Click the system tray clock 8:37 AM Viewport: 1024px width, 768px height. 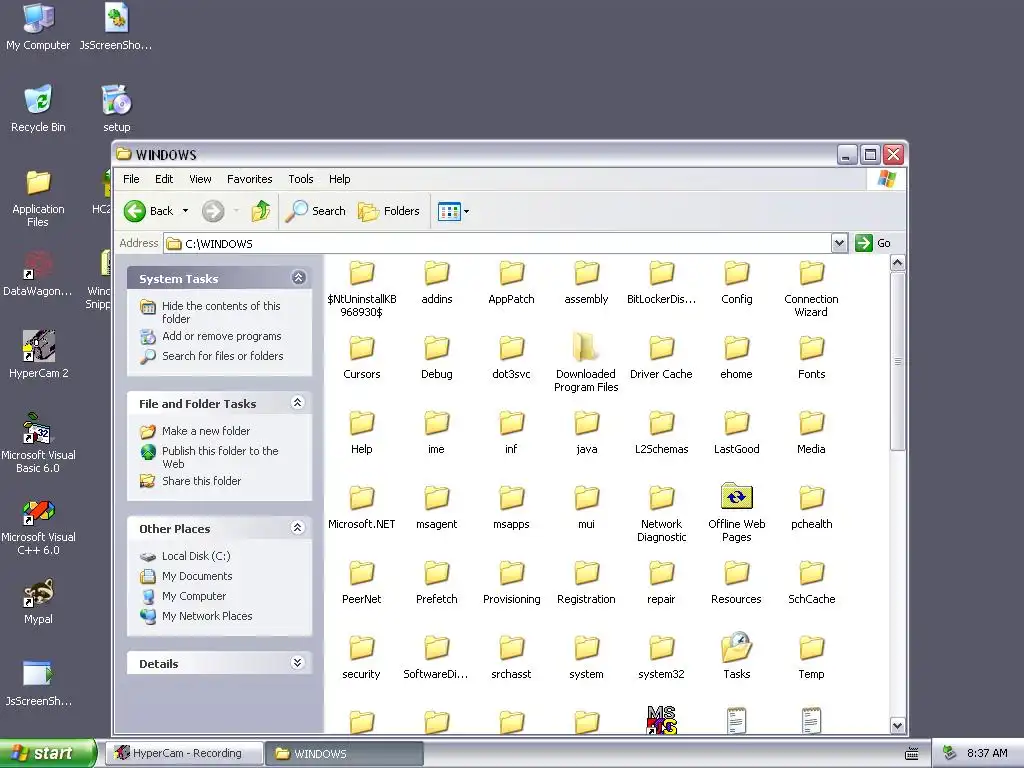987,753
